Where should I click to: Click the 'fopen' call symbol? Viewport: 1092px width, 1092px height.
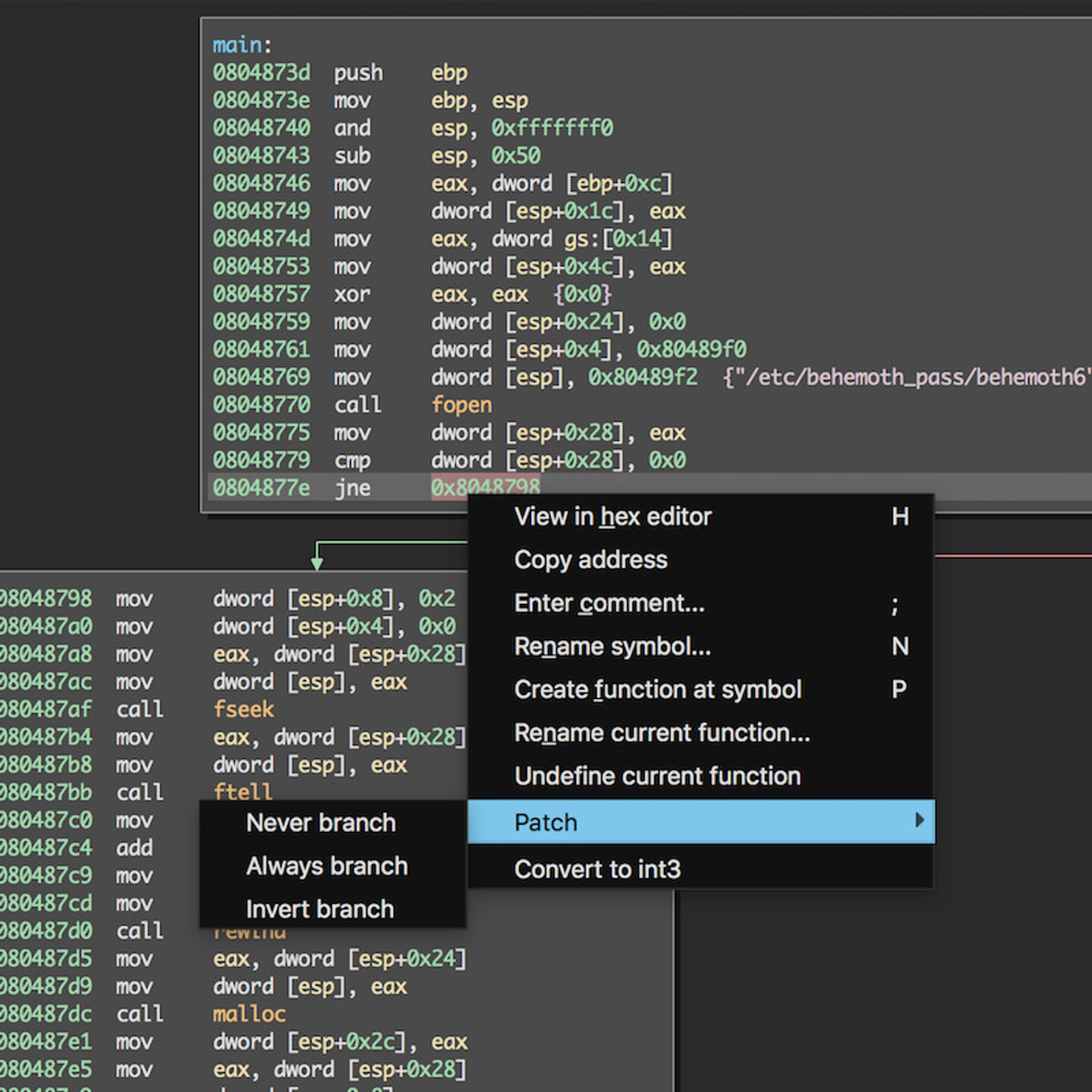pyautogui.click(x=461, y=405)
